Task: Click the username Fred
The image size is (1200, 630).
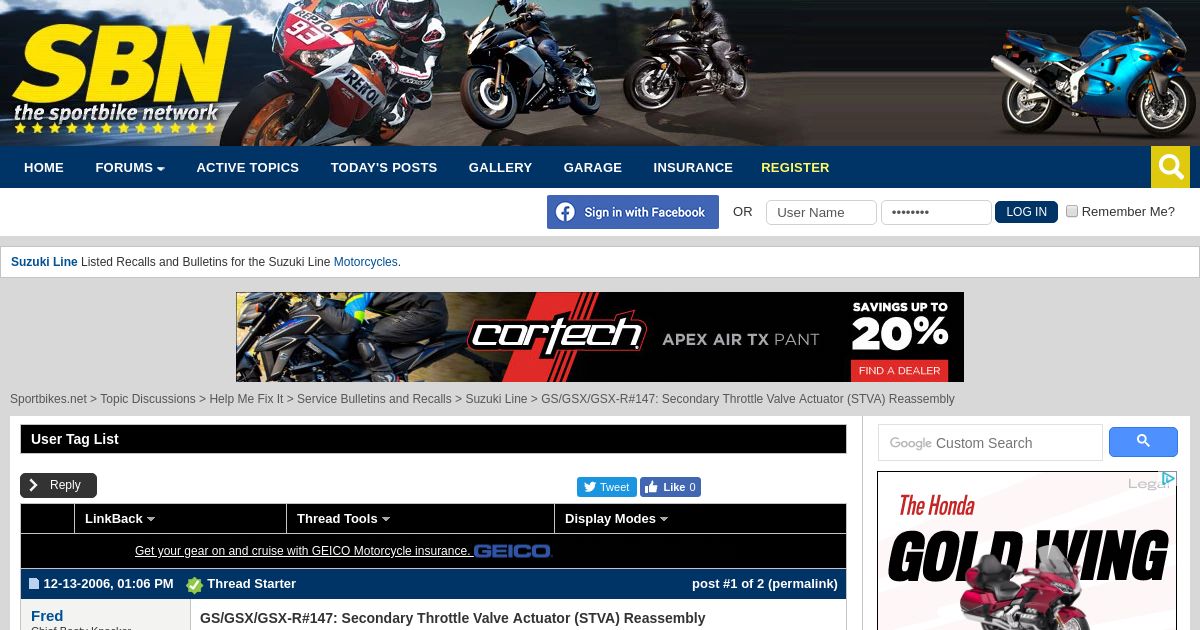Action: point(47,616)
